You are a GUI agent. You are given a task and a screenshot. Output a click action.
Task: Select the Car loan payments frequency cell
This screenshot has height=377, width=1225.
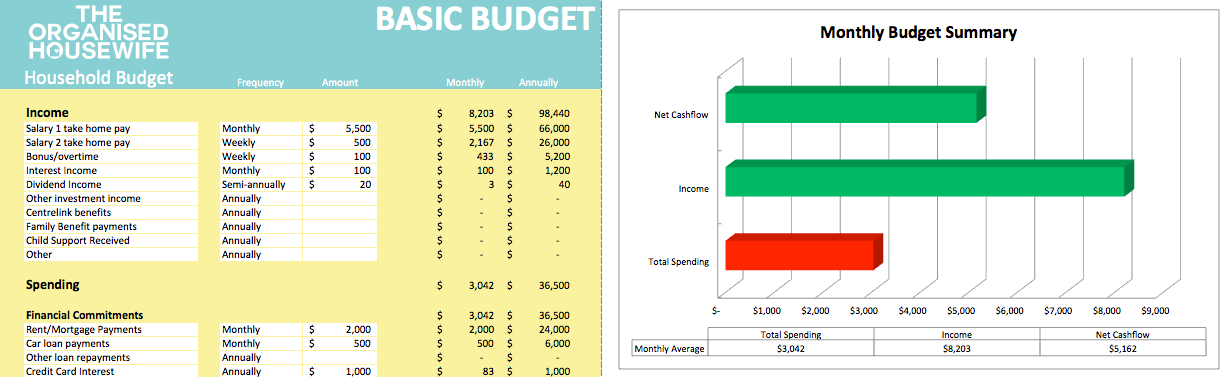tap(260, 344)
